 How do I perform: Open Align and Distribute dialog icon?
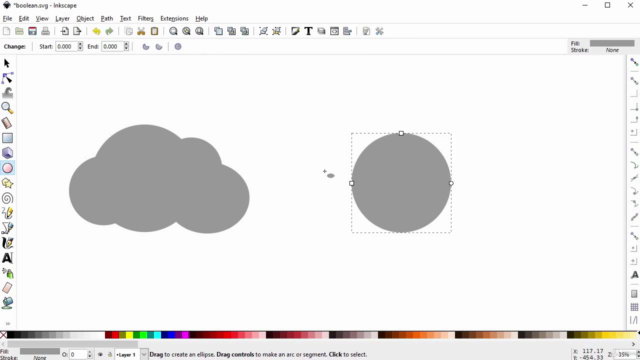click(x=347, y=31)
